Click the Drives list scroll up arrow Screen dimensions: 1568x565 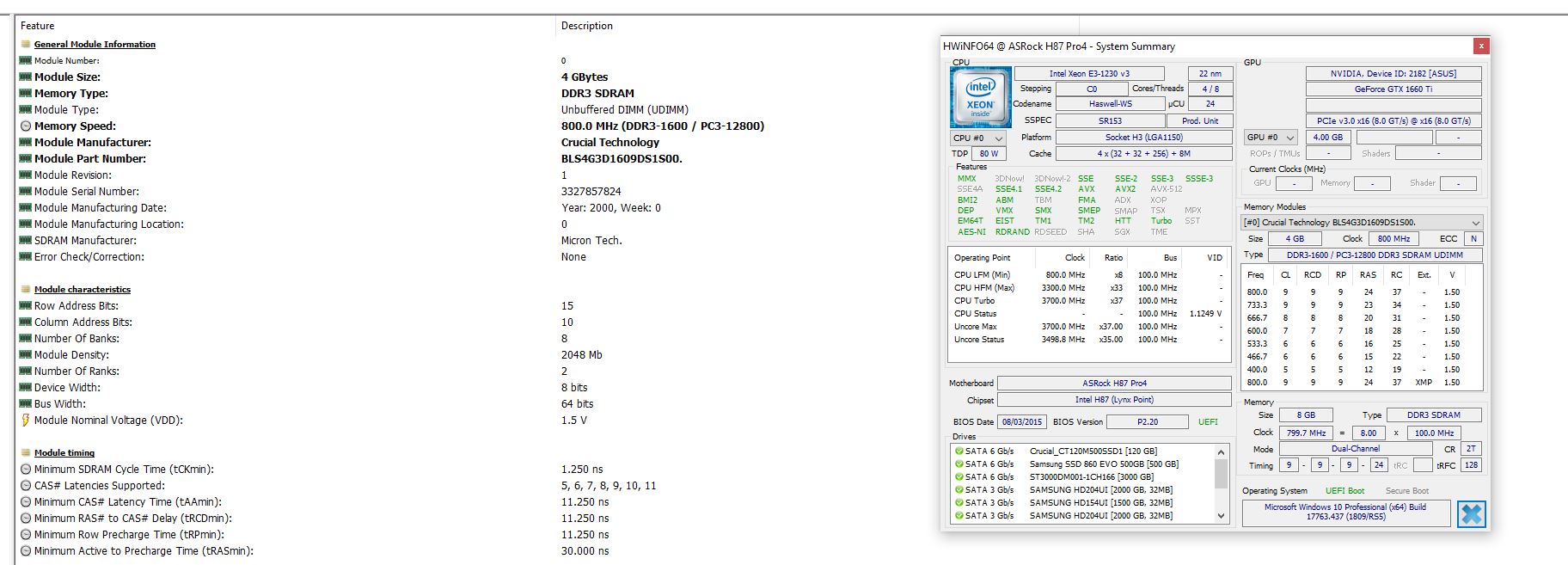pos(1221,451)
